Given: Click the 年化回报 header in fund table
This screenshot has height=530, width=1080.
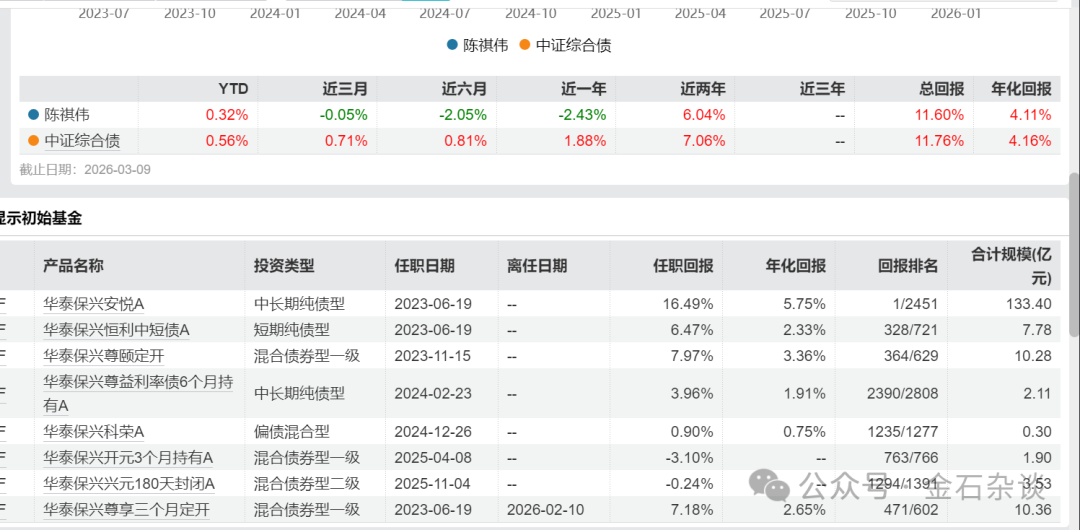Looking at the screenshot, I should click(796, 266).
